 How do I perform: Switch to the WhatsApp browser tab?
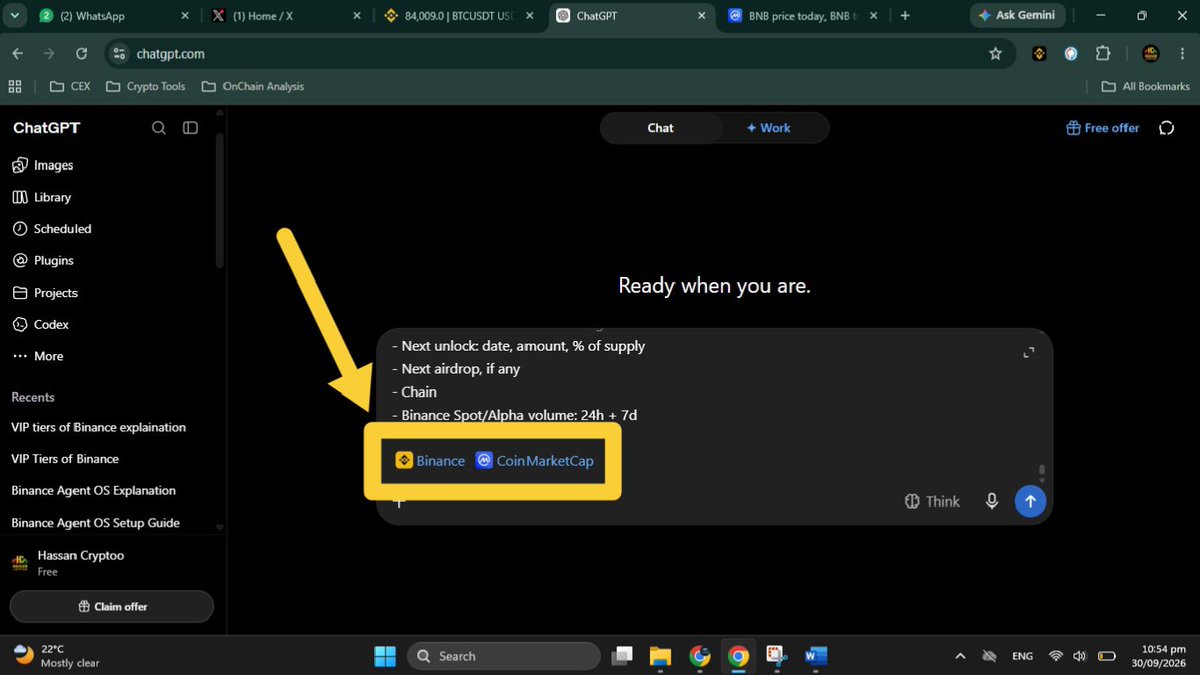pos(114,16)
